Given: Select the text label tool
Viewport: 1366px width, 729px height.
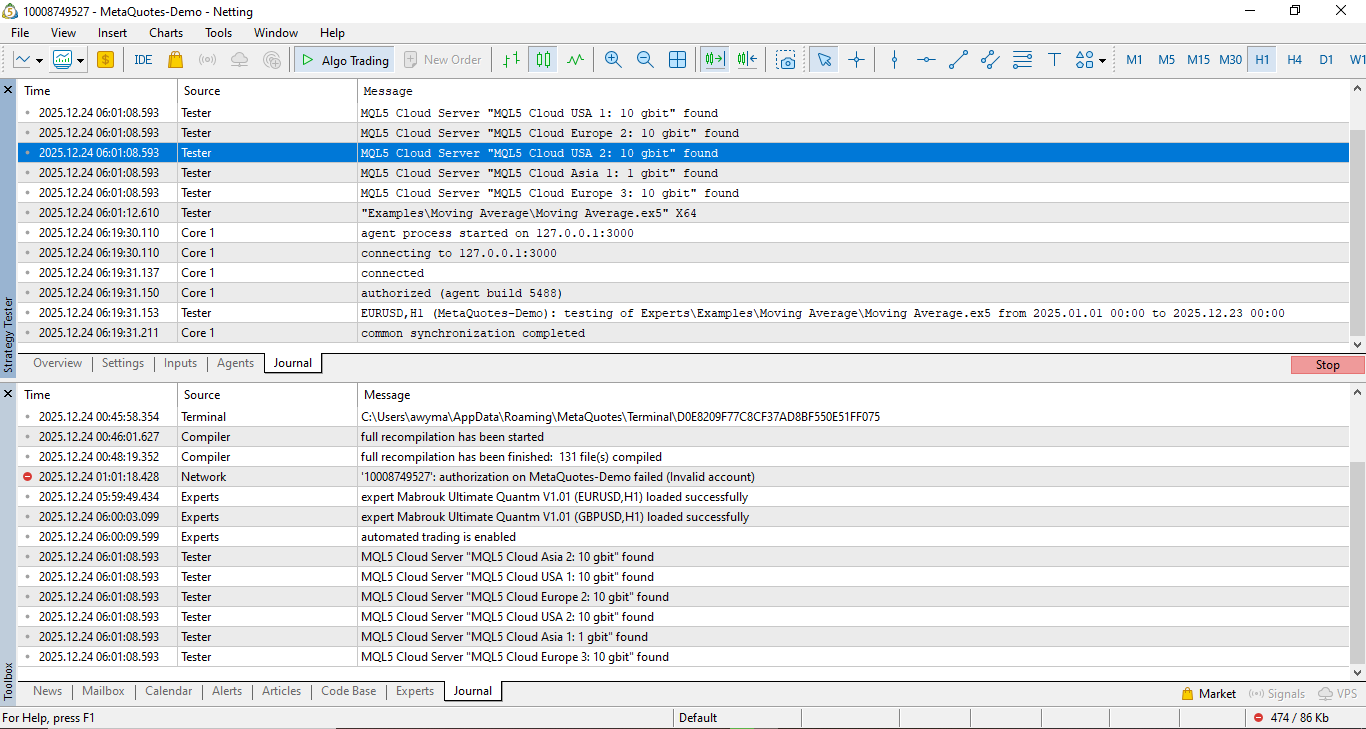Looking at the screenshot, I should 1054,60.
